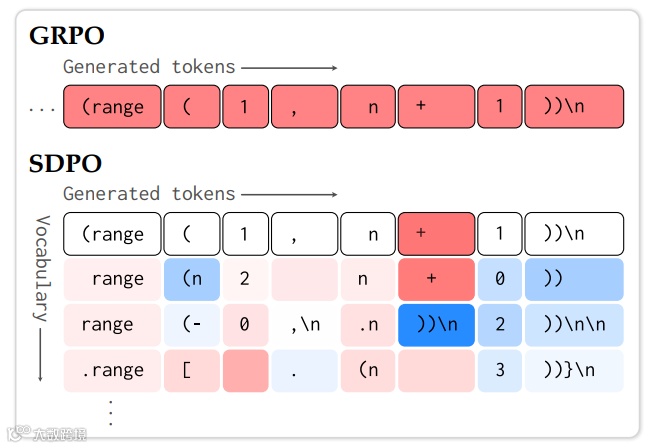
Task: Click the GRPO row "))\n" red token
Action: [574, 107]
